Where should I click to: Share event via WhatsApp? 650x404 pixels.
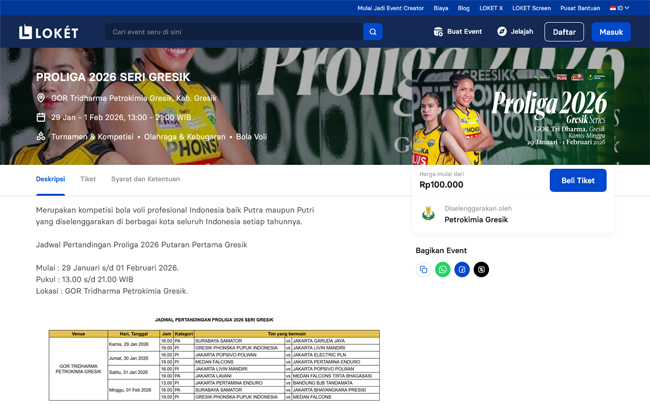coord(442,269)
